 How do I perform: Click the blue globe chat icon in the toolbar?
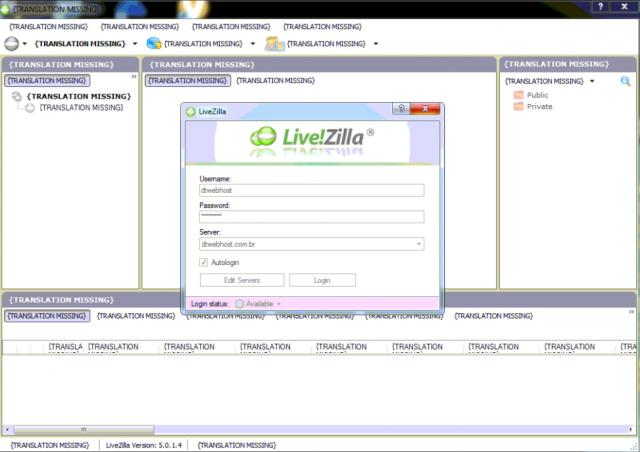pos(154,43)
